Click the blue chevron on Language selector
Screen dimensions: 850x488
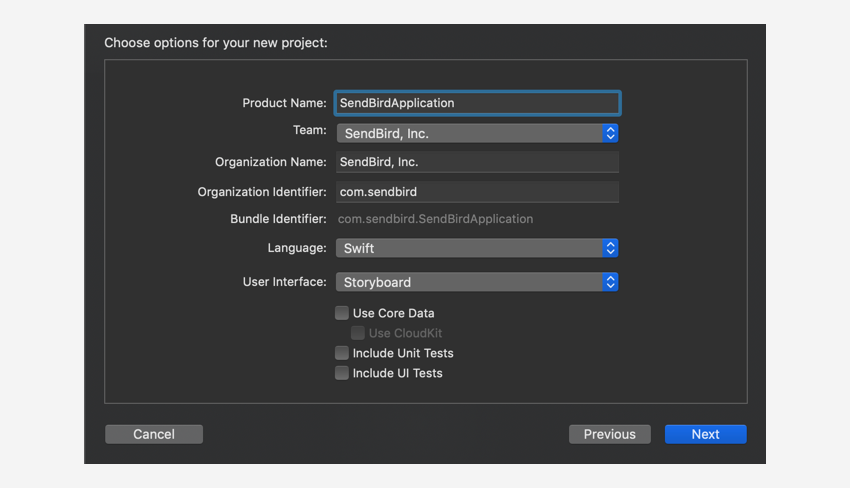(x=610, y=248)
